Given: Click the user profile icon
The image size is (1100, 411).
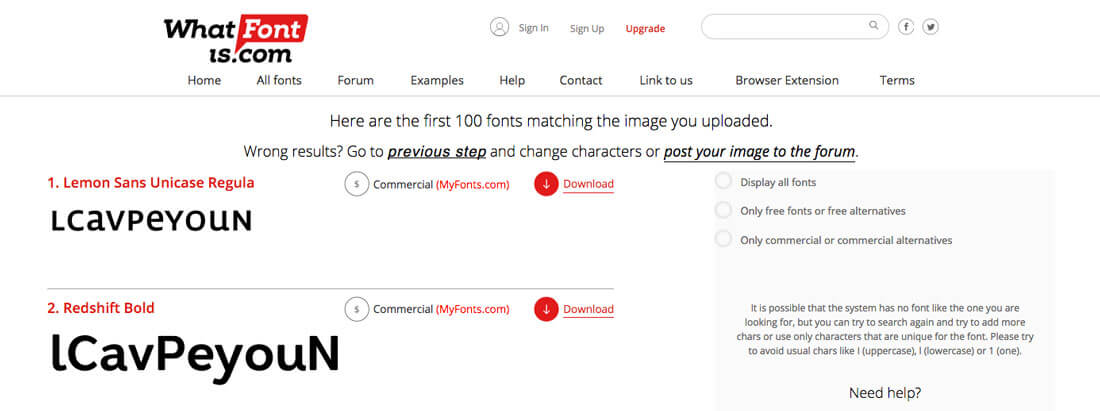Looking at the screenshot, I should 500,27.
